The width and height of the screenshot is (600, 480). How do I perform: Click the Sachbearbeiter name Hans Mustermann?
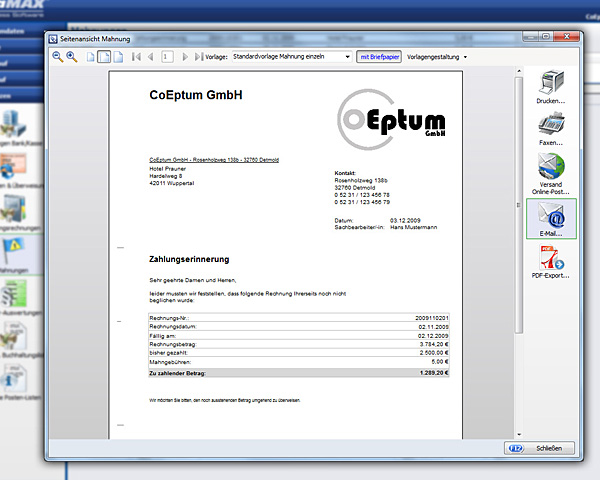414,227
